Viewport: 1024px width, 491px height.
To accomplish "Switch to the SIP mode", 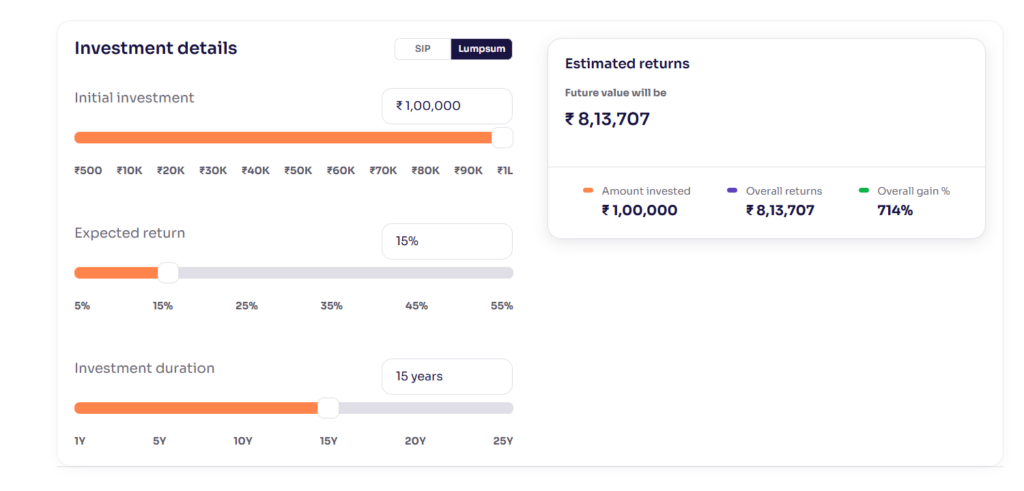I will [x=423, y=49].
